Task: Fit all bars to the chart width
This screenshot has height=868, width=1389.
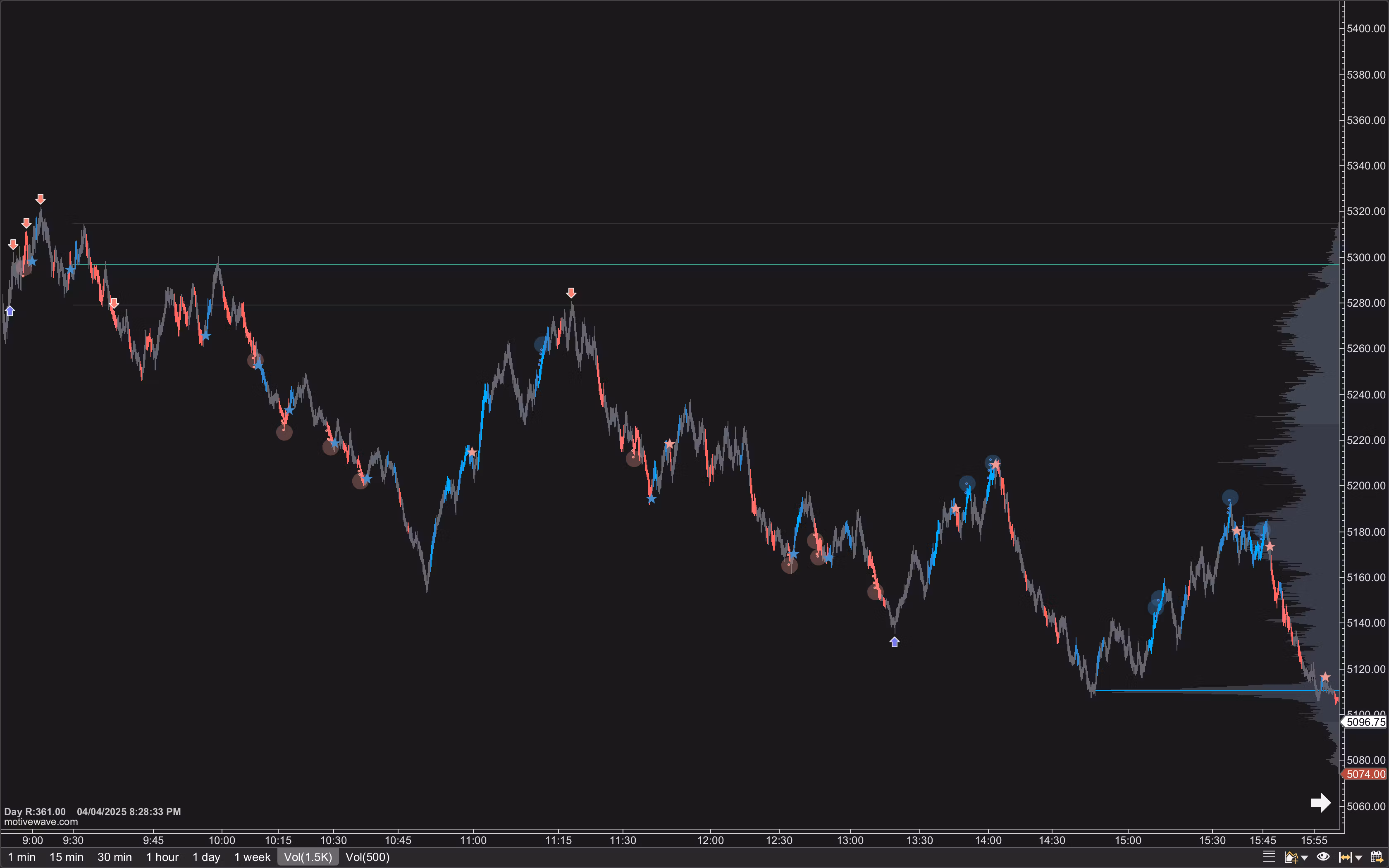Action: 1345,857
